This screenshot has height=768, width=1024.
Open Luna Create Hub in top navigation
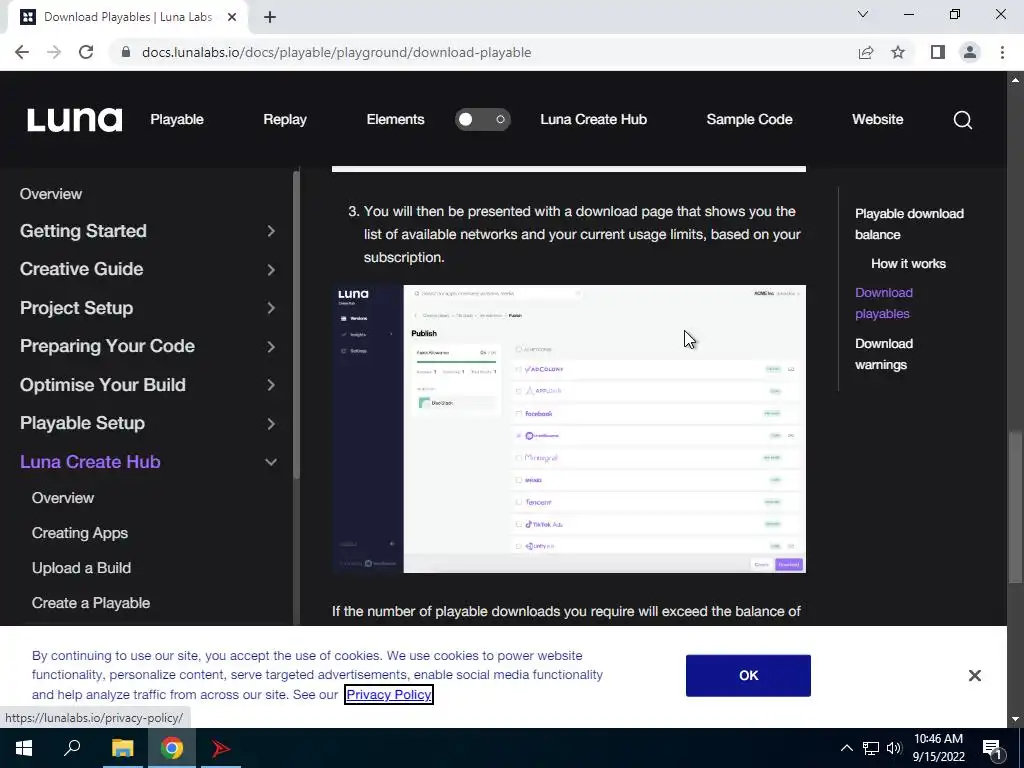click(x=594, y=120)
